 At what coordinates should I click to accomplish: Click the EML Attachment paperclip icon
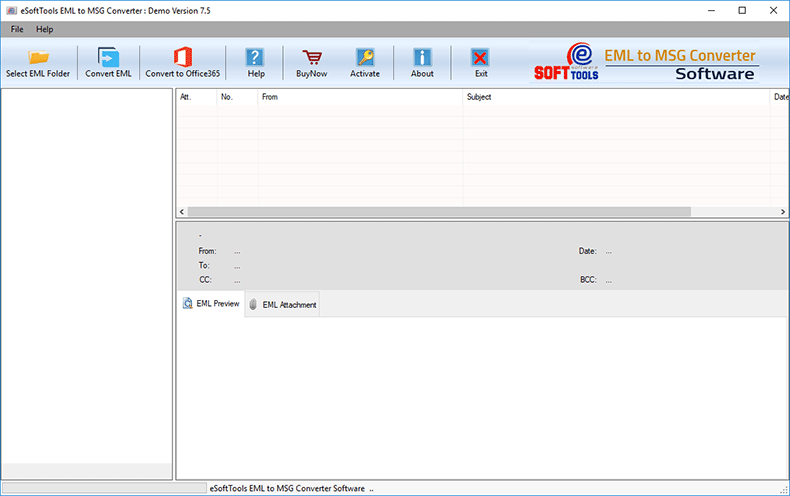(x=253, y=304)
